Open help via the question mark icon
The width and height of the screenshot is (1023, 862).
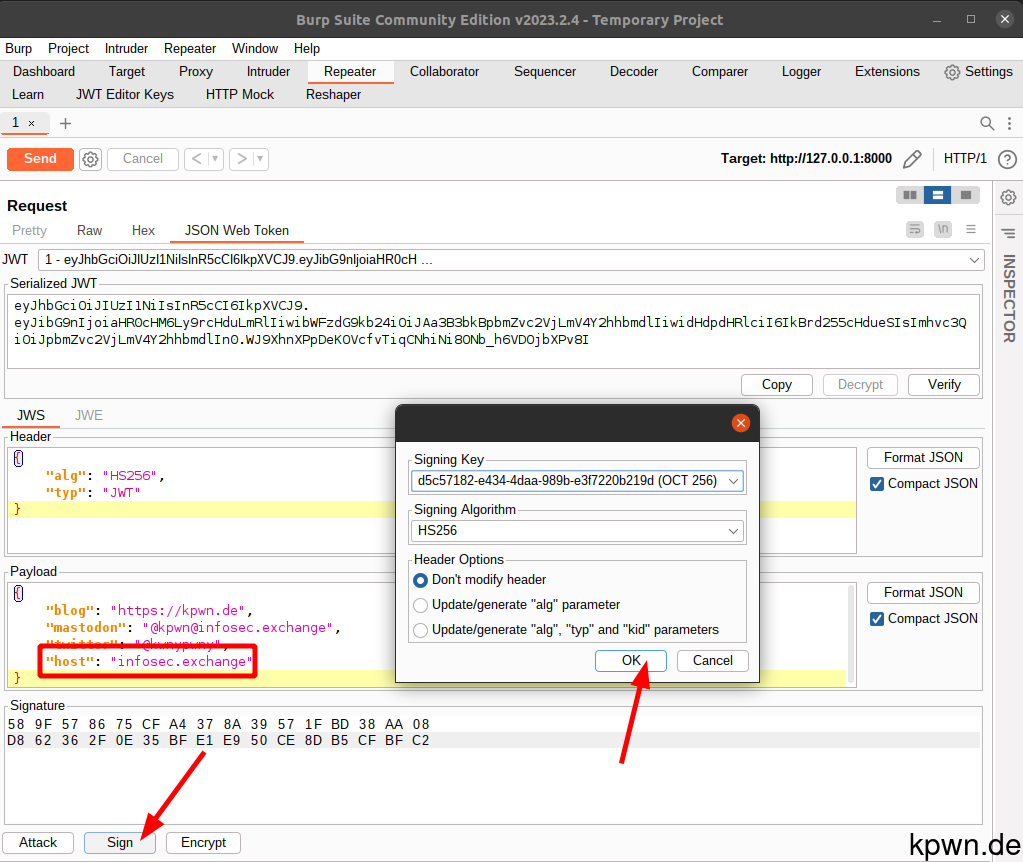[1007, 158]
